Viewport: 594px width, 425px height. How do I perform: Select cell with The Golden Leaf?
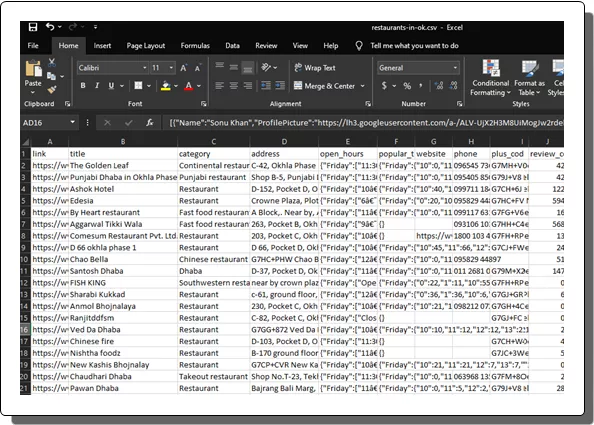(123, 166)
